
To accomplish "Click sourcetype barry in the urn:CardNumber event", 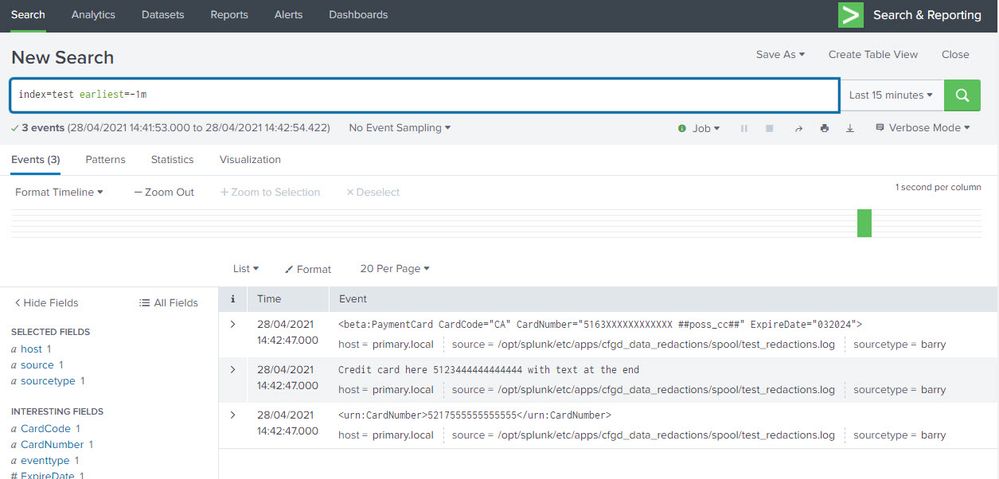I will pos(933,436).
